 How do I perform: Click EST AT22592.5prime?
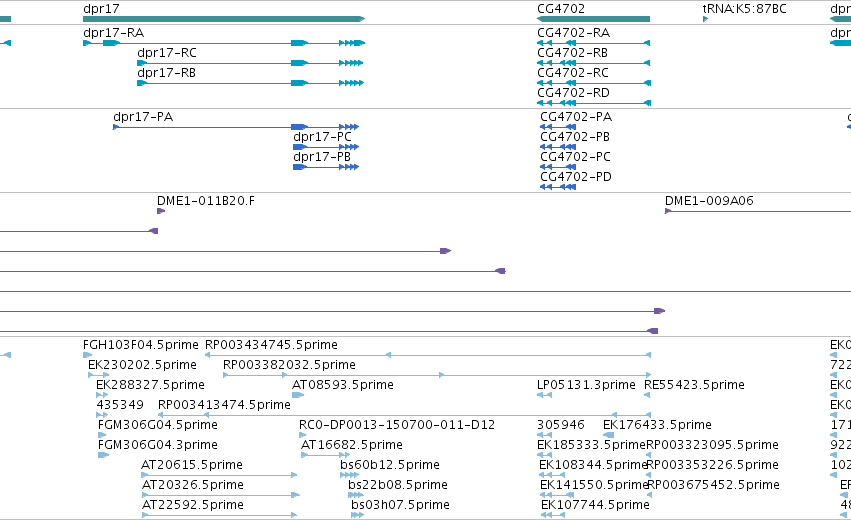[x=219, y=516]
